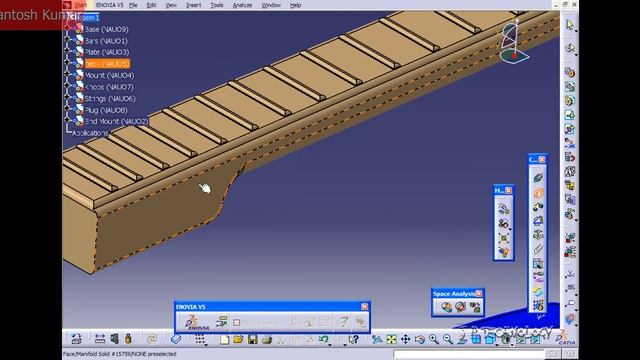
Task: Open the Window menu
Action: tap(271, 5)
